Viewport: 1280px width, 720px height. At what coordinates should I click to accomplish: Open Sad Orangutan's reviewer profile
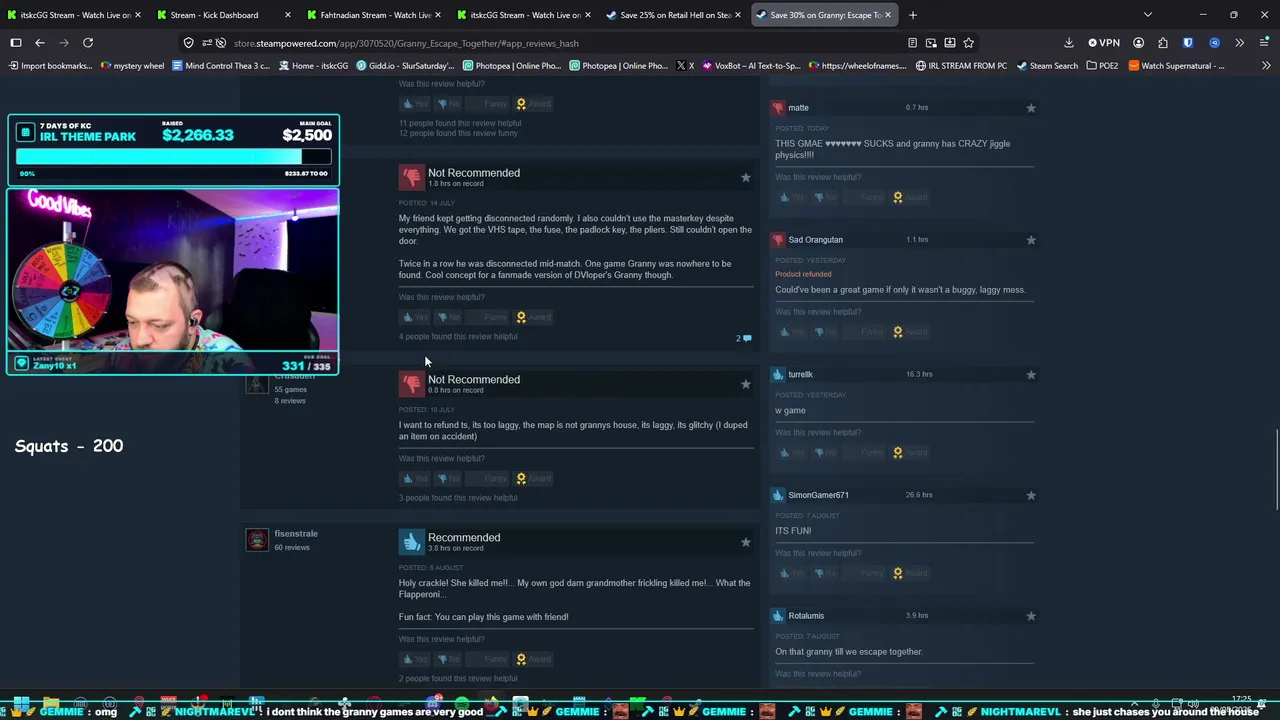click(x=815, y=240)
